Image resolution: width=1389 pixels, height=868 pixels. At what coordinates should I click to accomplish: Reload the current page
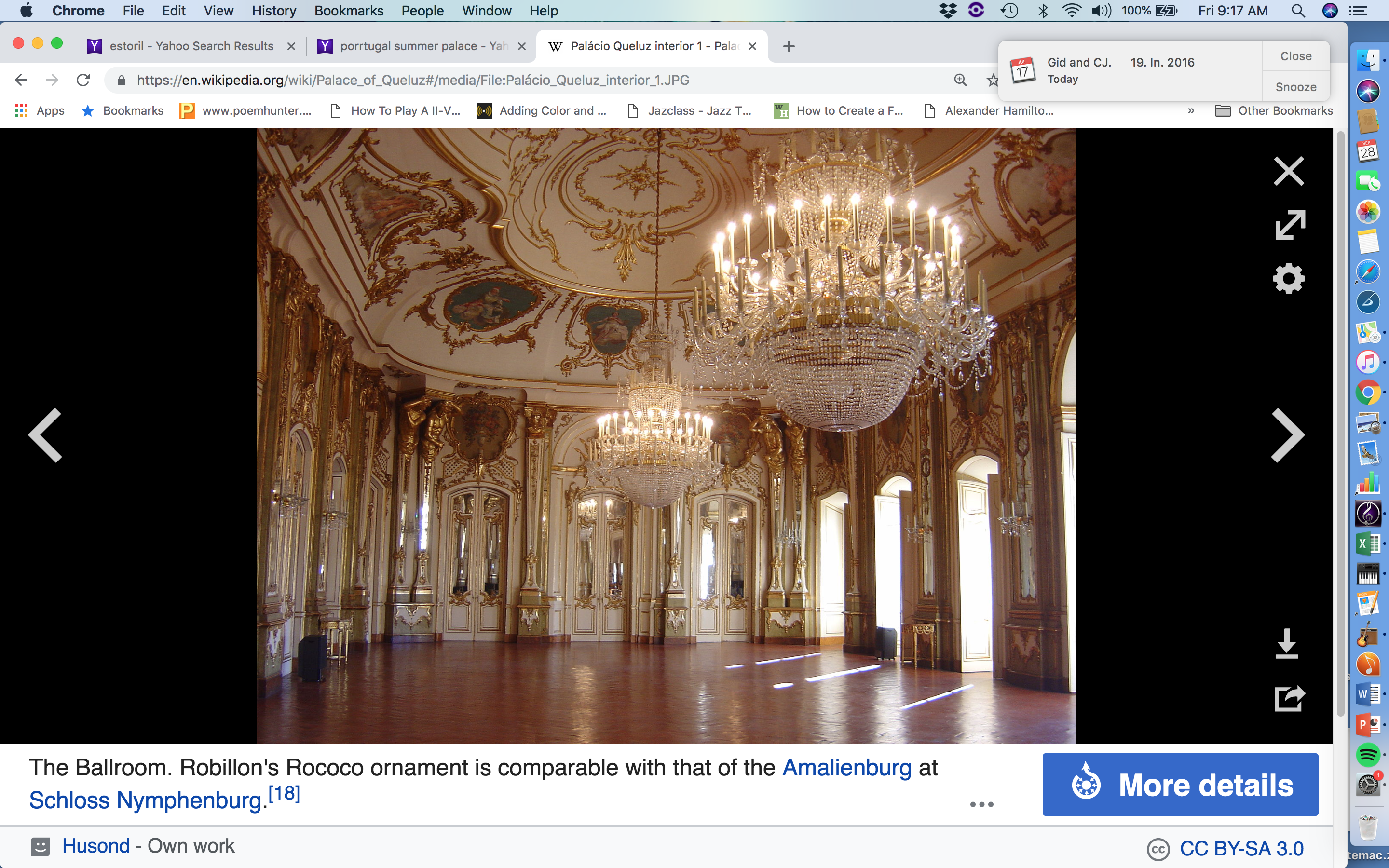pos(83,81)
